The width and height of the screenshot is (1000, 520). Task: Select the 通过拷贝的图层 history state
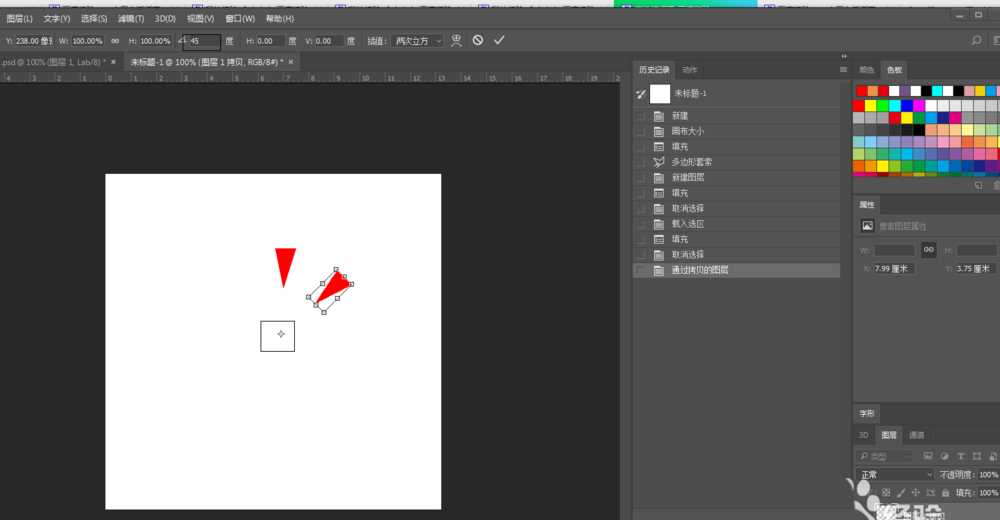point(700,270)
